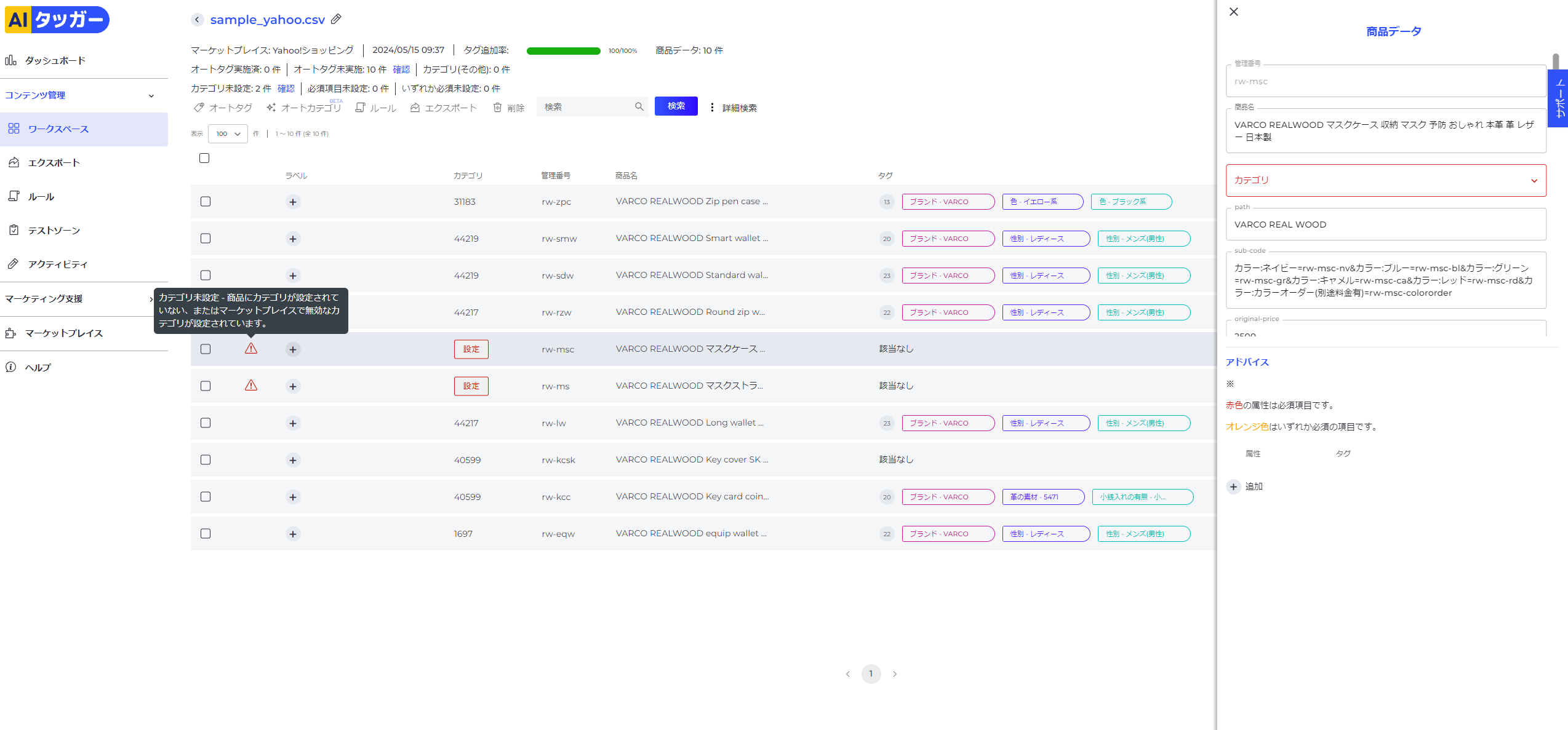Image resolution: width=1568 pixels, height=730 pixels.
Task: Click the magnifier icon in the search box
Action: point(639,107)
